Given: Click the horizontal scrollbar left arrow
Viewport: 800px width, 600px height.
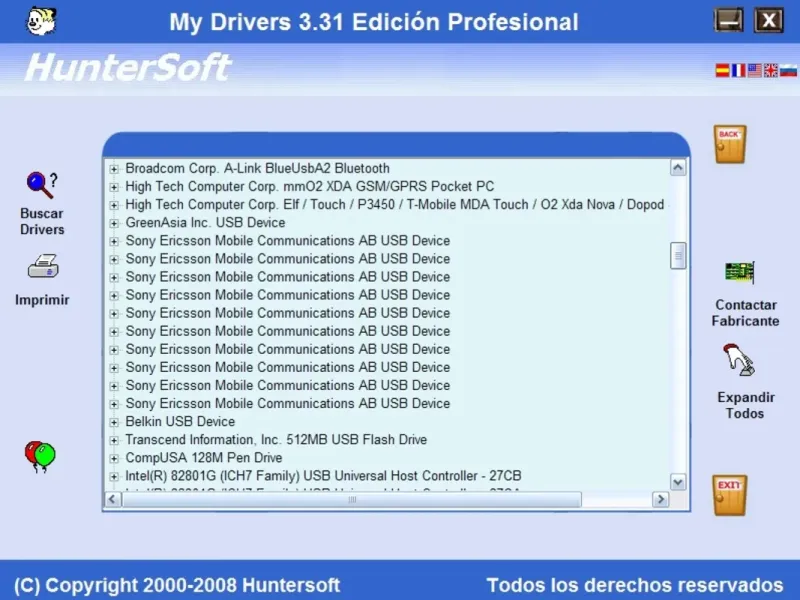Looking at the screenshot, I should pyautogui.click(x=113, y=499).
